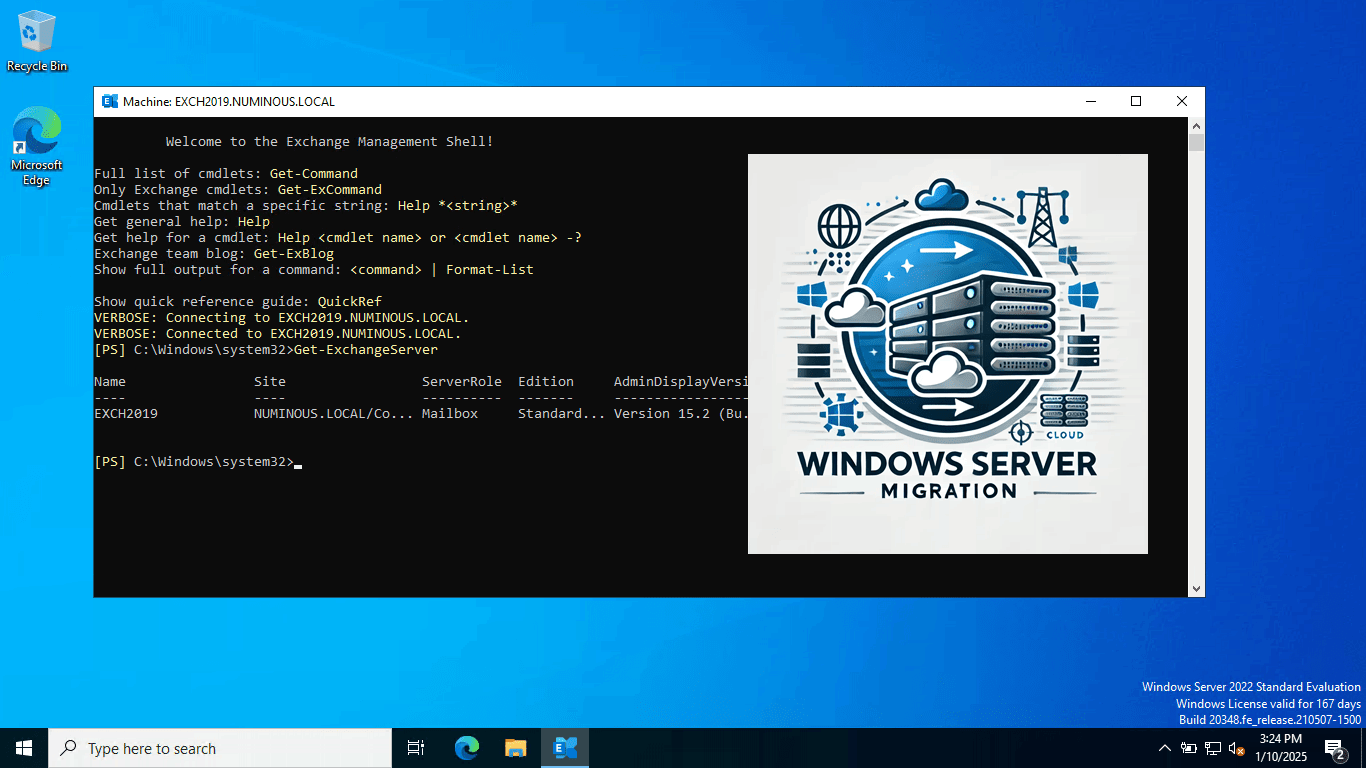Open the network status tray icon
This screenshot has width=1366, height=768.
(1213, 748)
